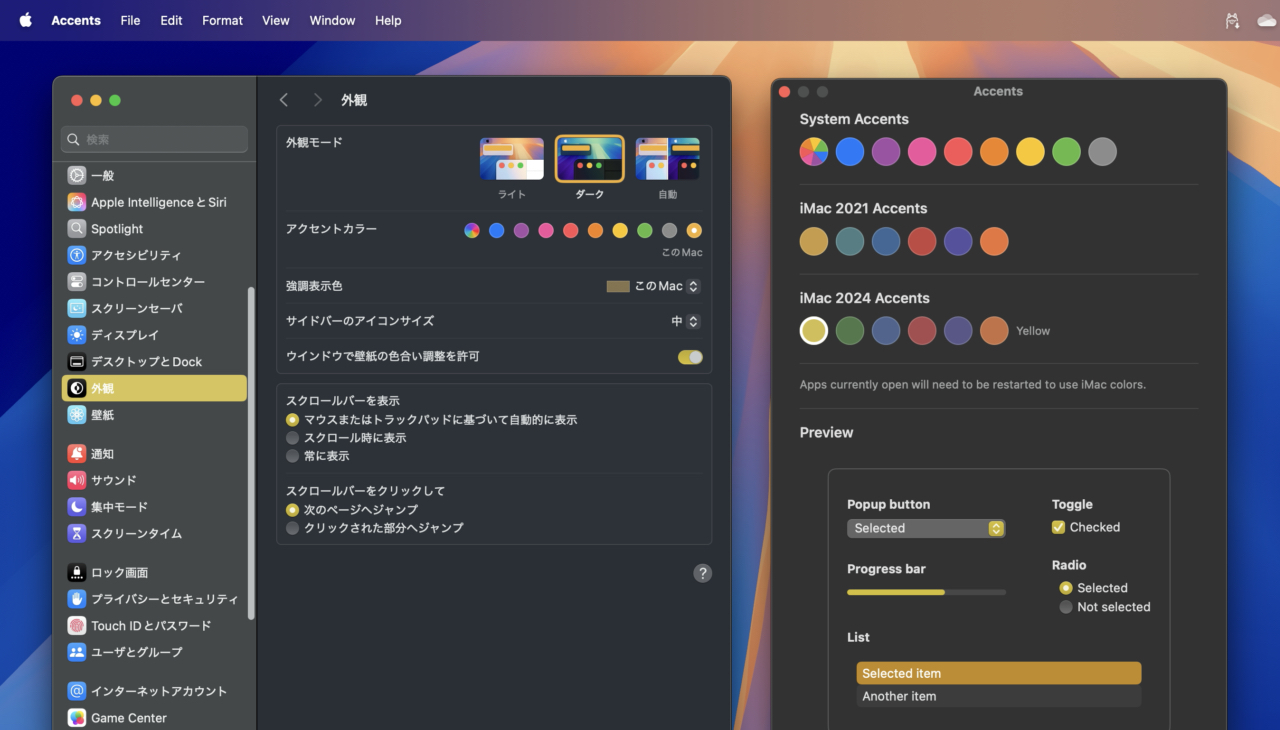Toggle the Checked checkbox in Preview
1280x730 pixels.
pyautogui.click(x=1058, y=527)
